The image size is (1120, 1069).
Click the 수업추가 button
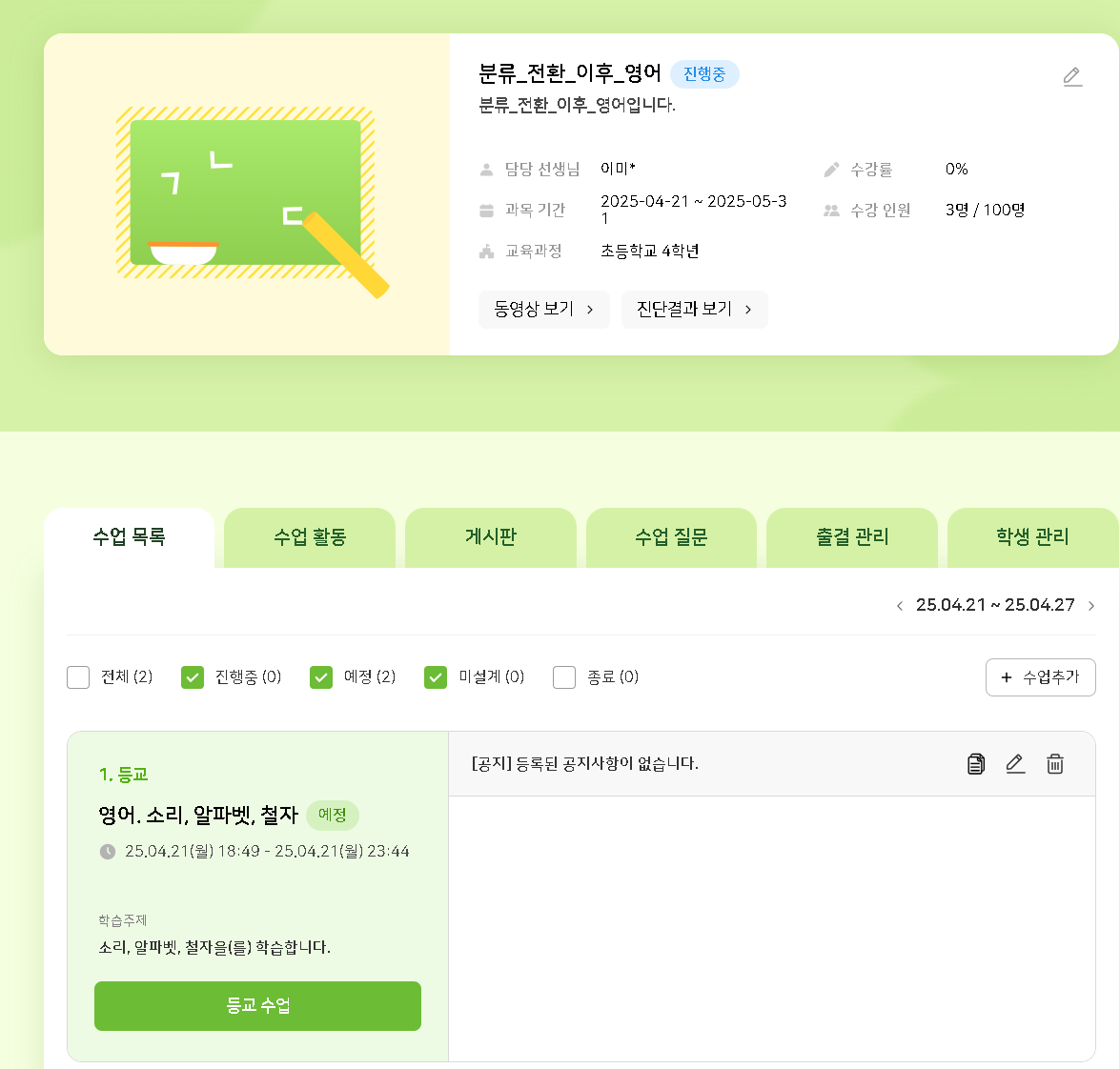(1040, 677)
